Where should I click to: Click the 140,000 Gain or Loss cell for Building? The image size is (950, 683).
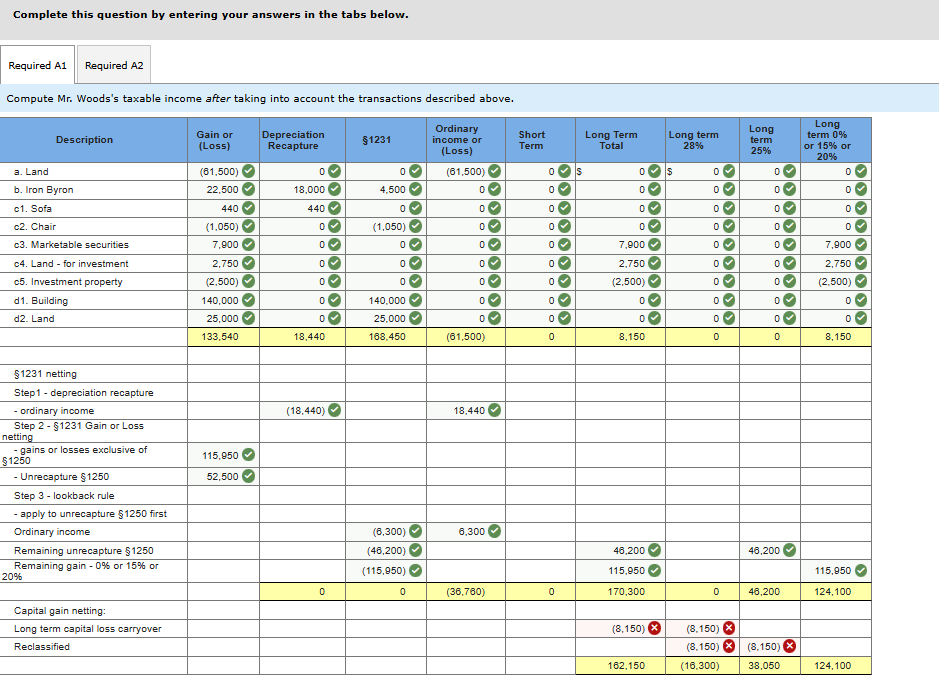pyautogui.click(x=224, y=301)
